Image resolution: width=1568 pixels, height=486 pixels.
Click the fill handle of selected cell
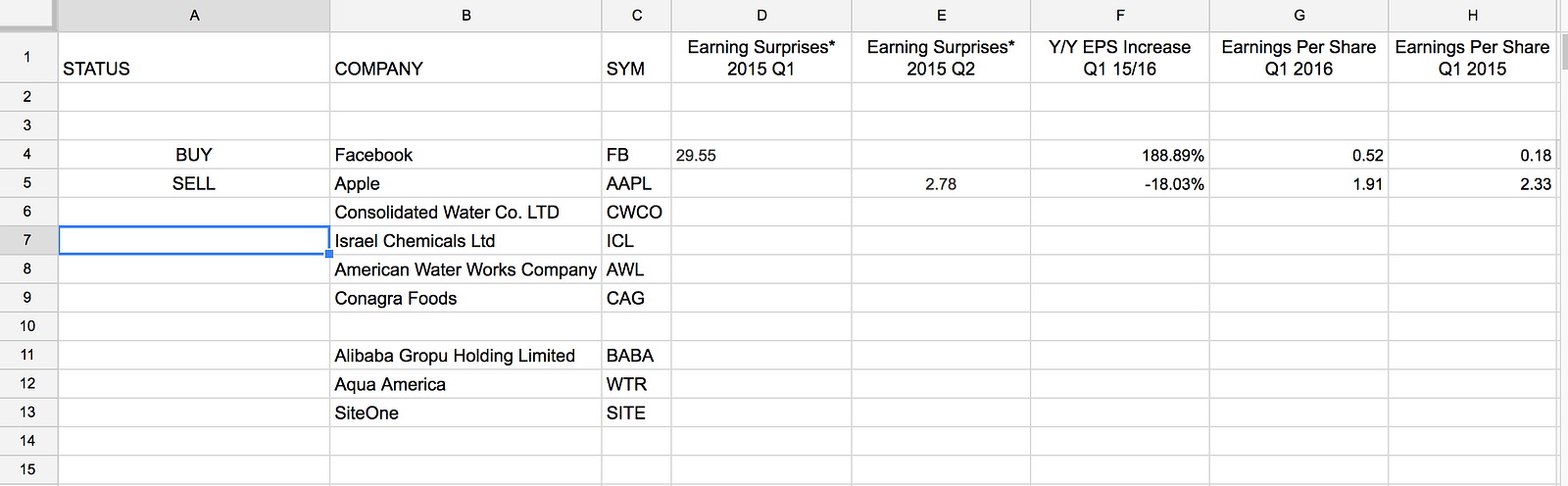329,254
